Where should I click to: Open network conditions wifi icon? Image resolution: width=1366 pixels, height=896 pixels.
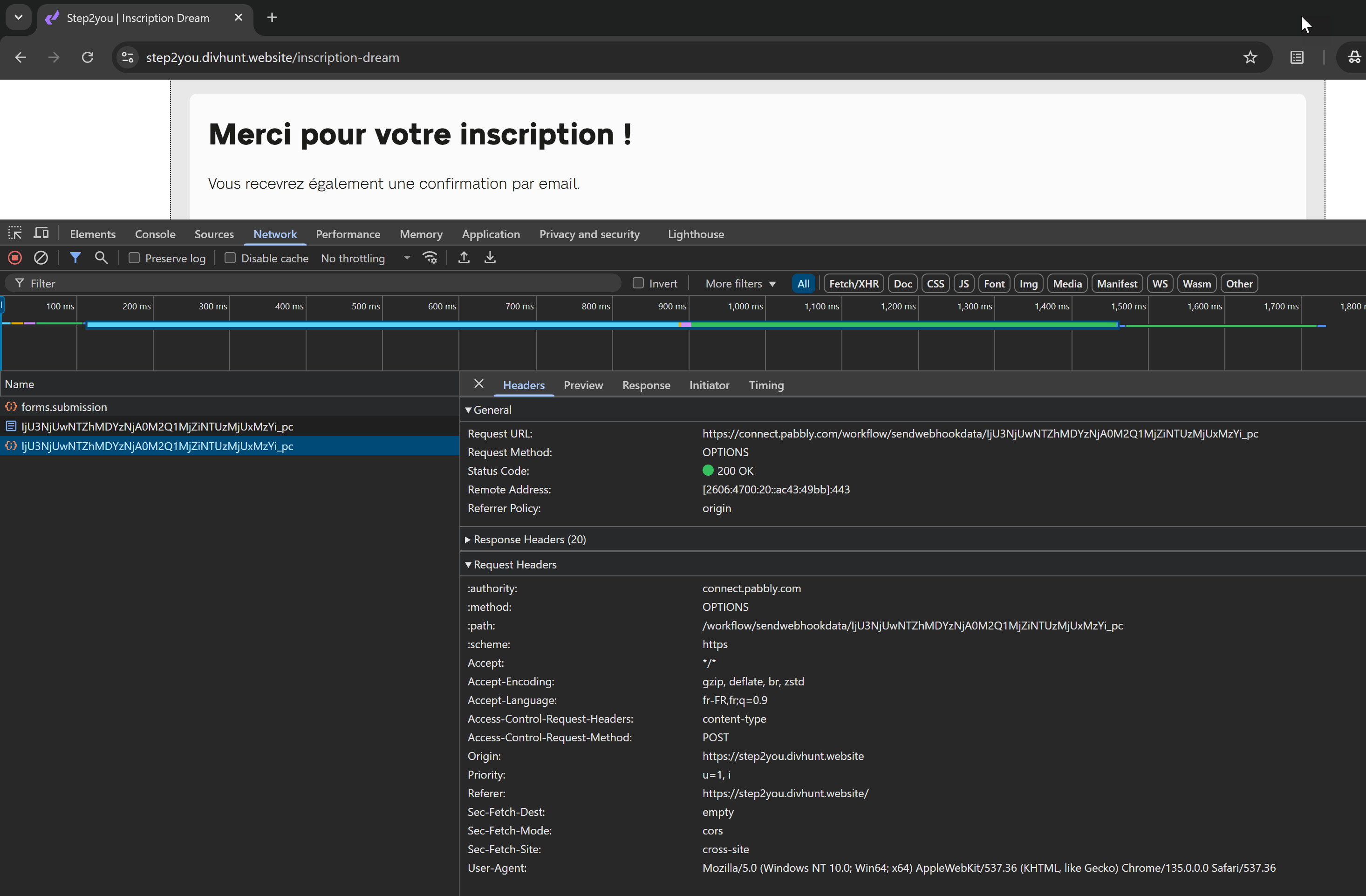click(430, 258)
